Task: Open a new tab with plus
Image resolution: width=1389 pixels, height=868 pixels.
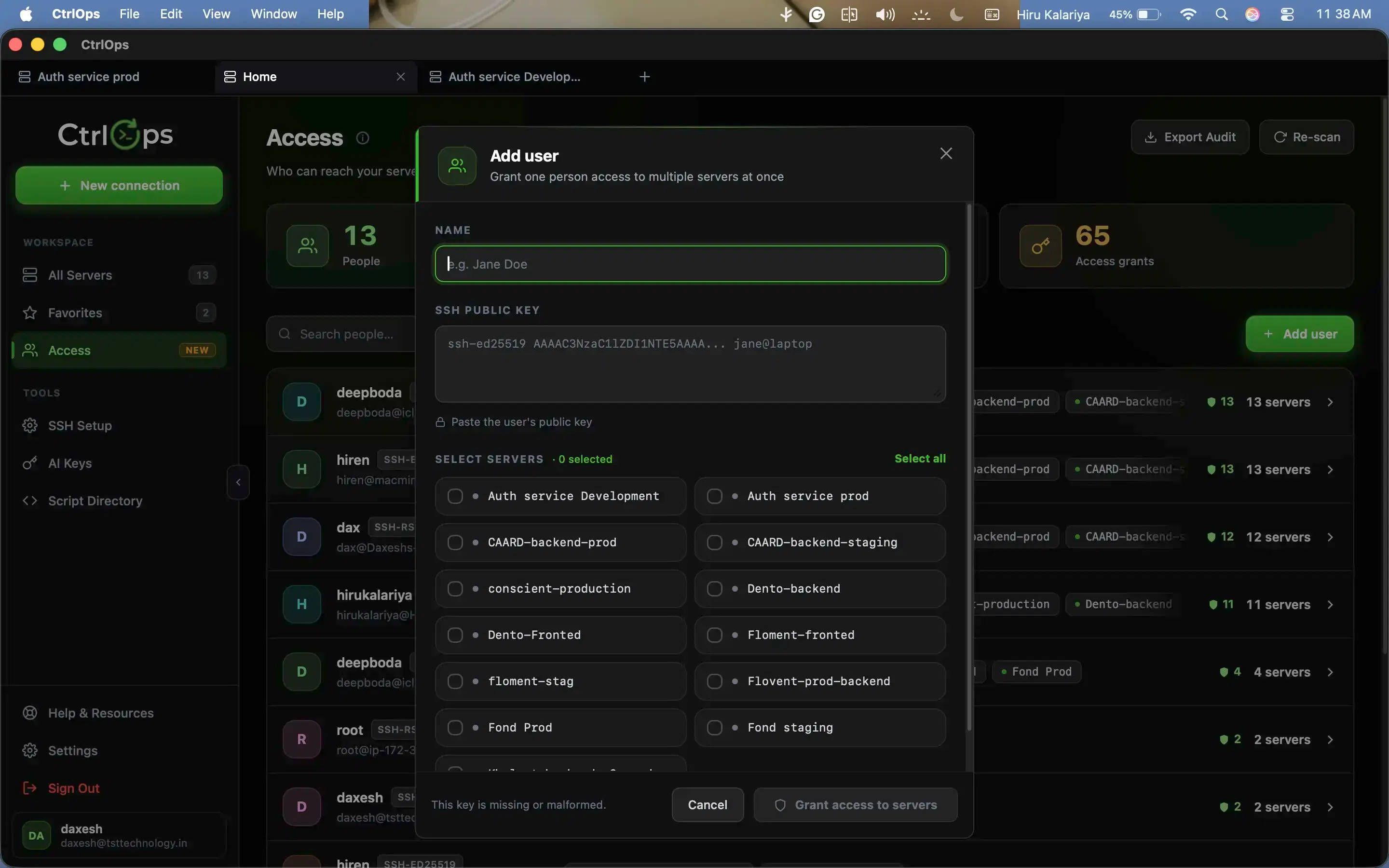Action: [x=644, y=77]
